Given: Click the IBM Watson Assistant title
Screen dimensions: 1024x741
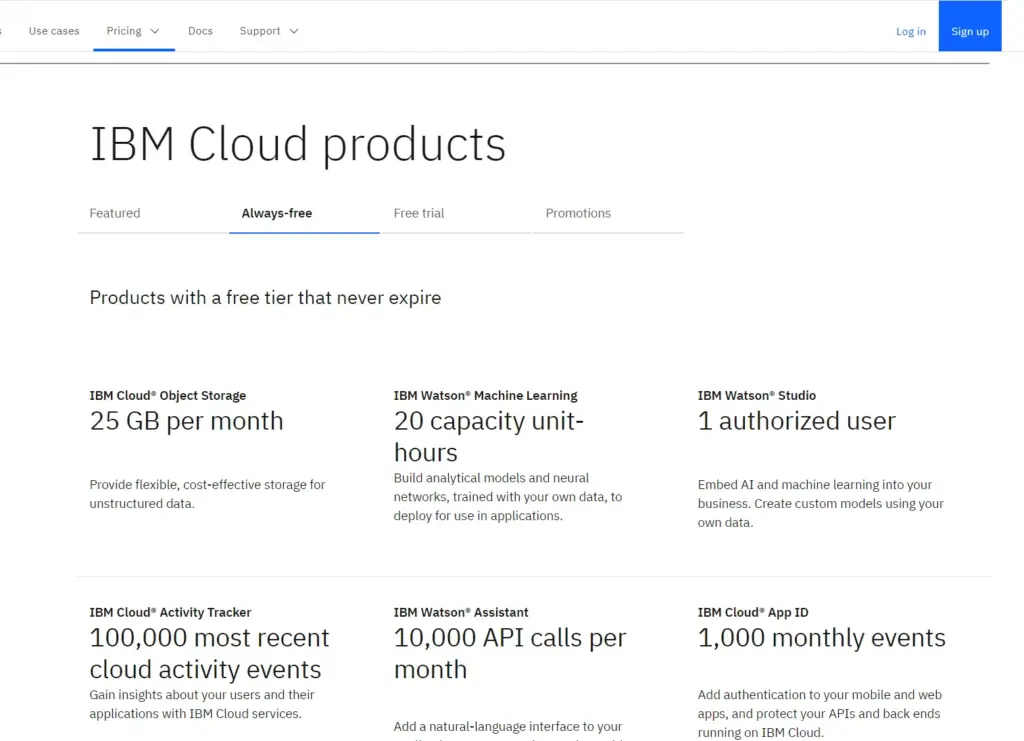Looking at the screenshot, I should point(460,612).
